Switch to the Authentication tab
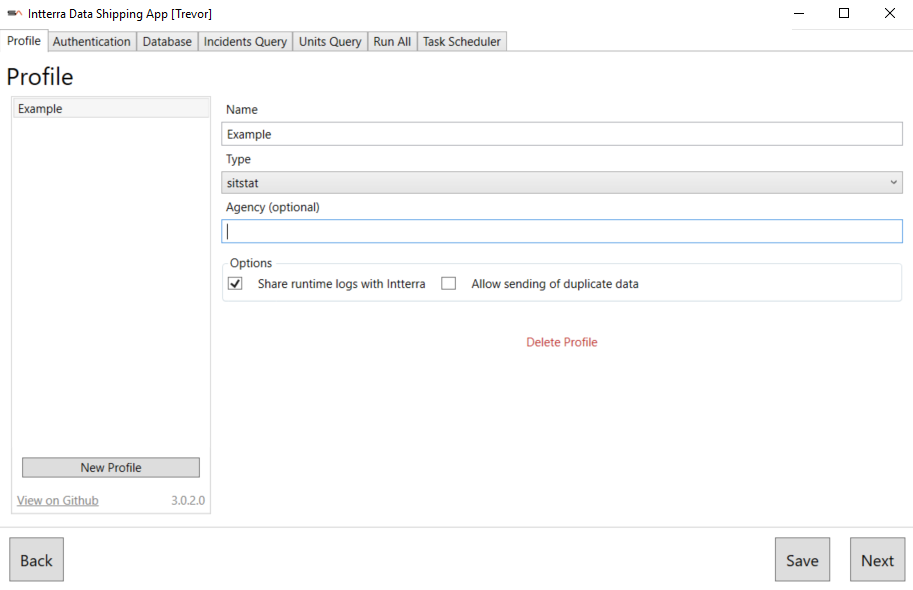This screenshot has width=913, height=590. (91, 41)
